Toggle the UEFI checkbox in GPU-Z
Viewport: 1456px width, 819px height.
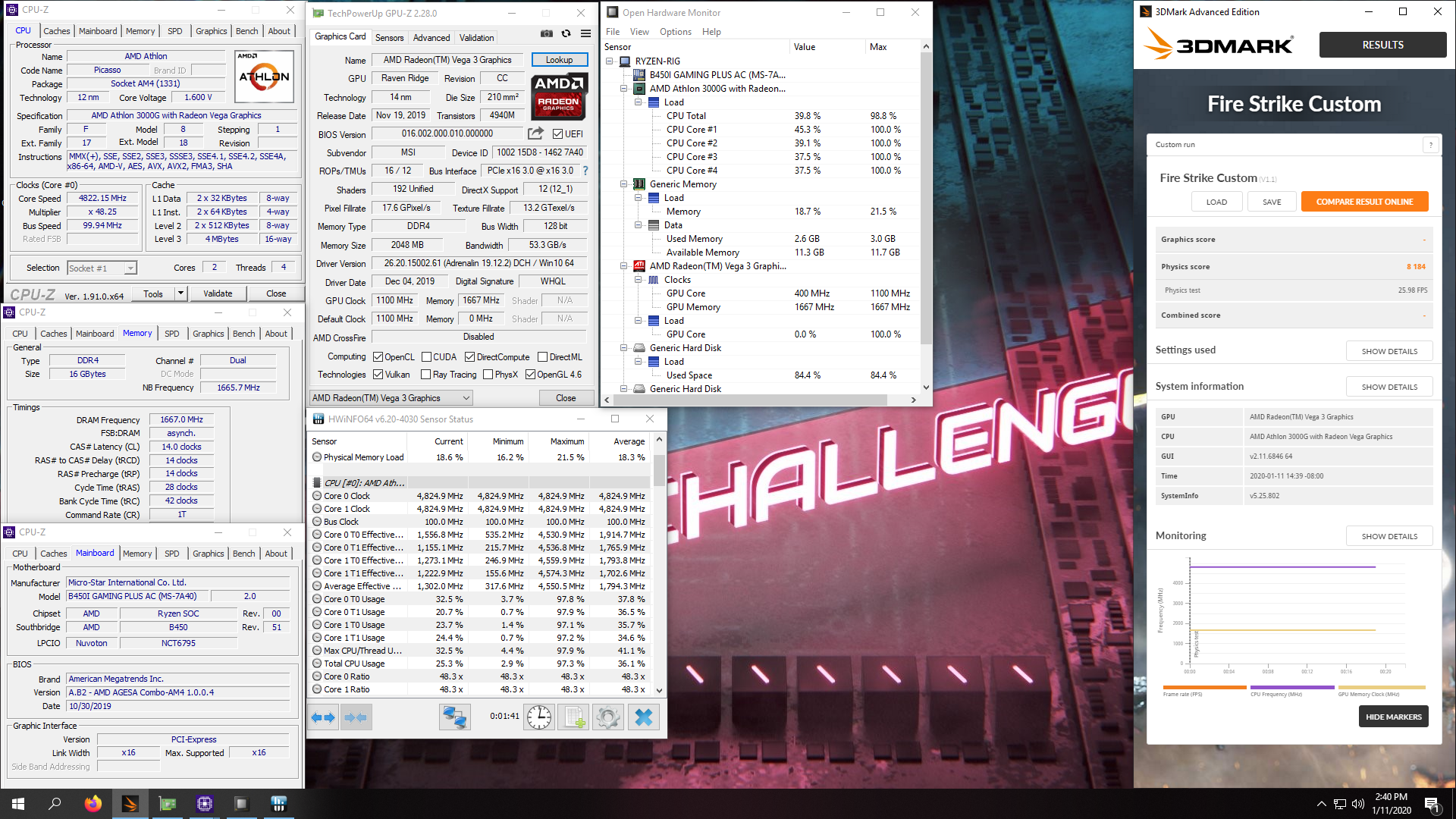pyautogui.click(x=557, y=134)
